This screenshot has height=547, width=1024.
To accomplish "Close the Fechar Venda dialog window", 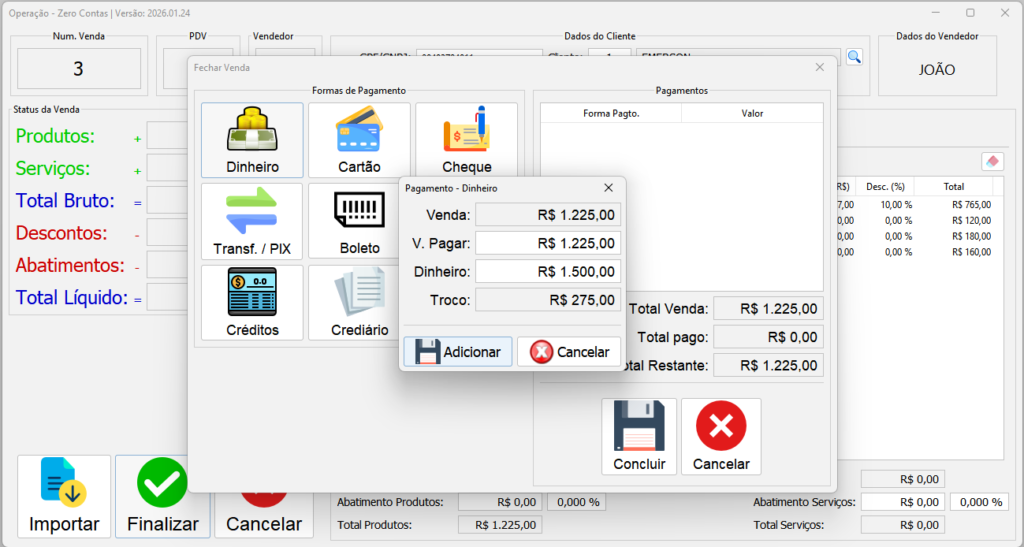I will click(x=820, y=67).
